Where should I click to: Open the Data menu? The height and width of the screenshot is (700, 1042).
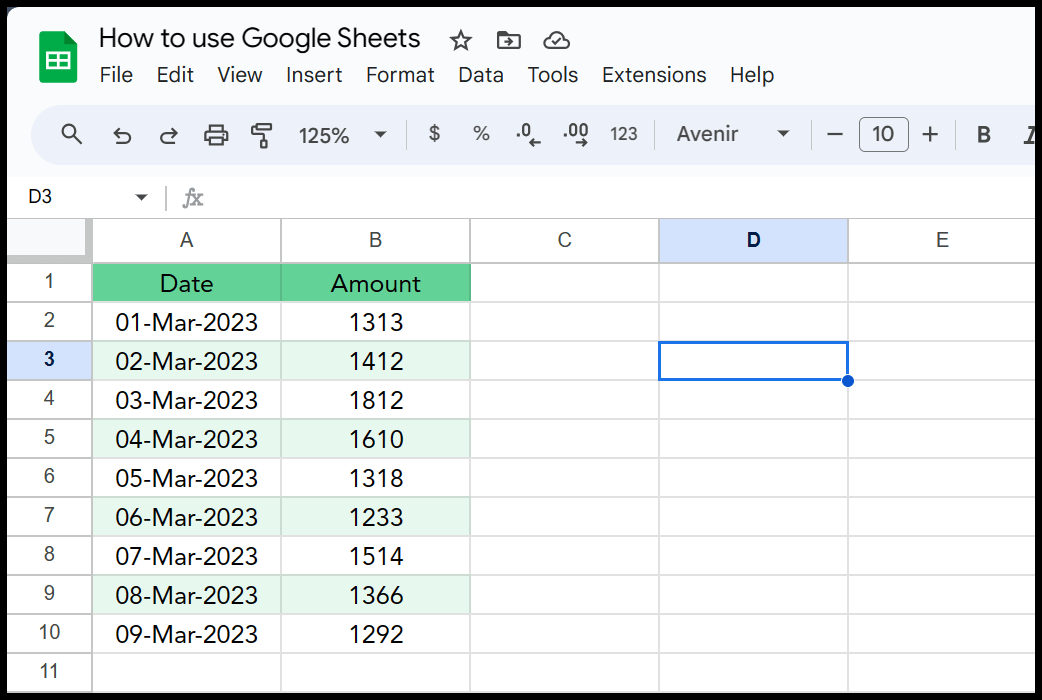[480, 75]
